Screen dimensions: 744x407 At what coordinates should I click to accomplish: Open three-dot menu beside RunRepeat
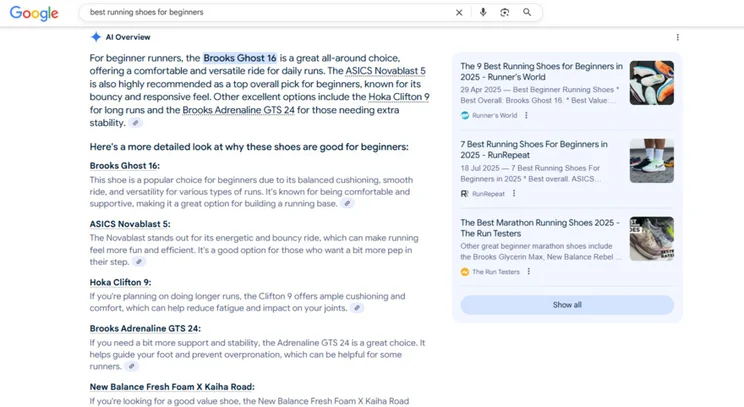click(x=514, y=194)
